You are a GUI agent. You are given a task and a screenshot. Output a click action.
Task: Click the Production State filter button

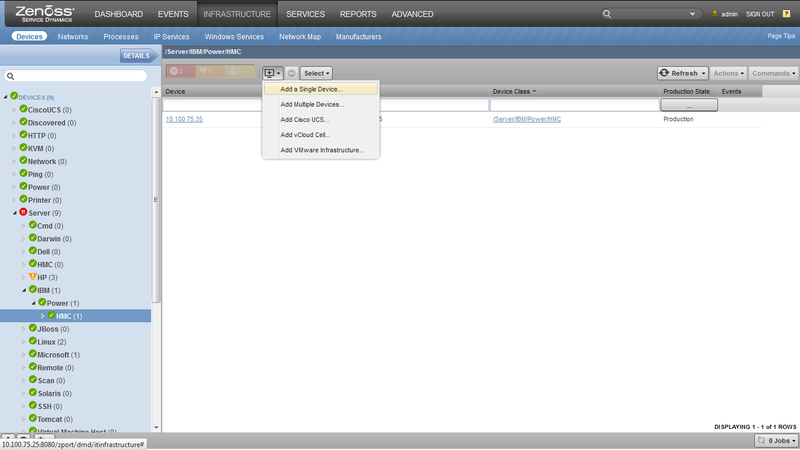689,105
